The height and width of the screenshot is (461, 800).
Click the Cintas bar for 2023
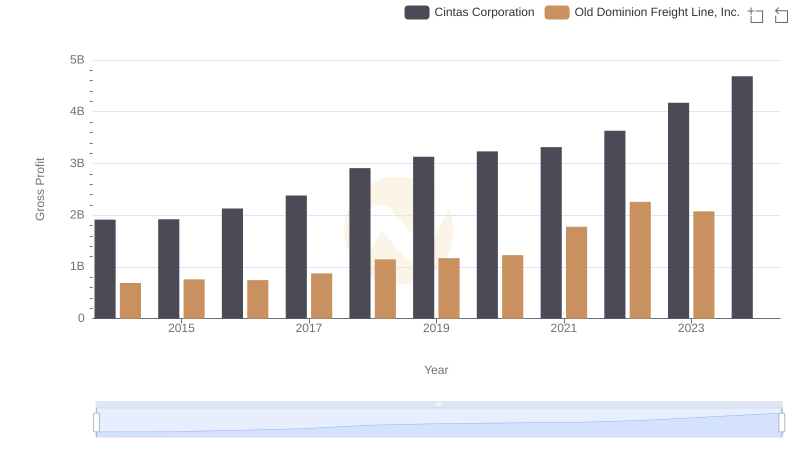(x=678, y=211)
